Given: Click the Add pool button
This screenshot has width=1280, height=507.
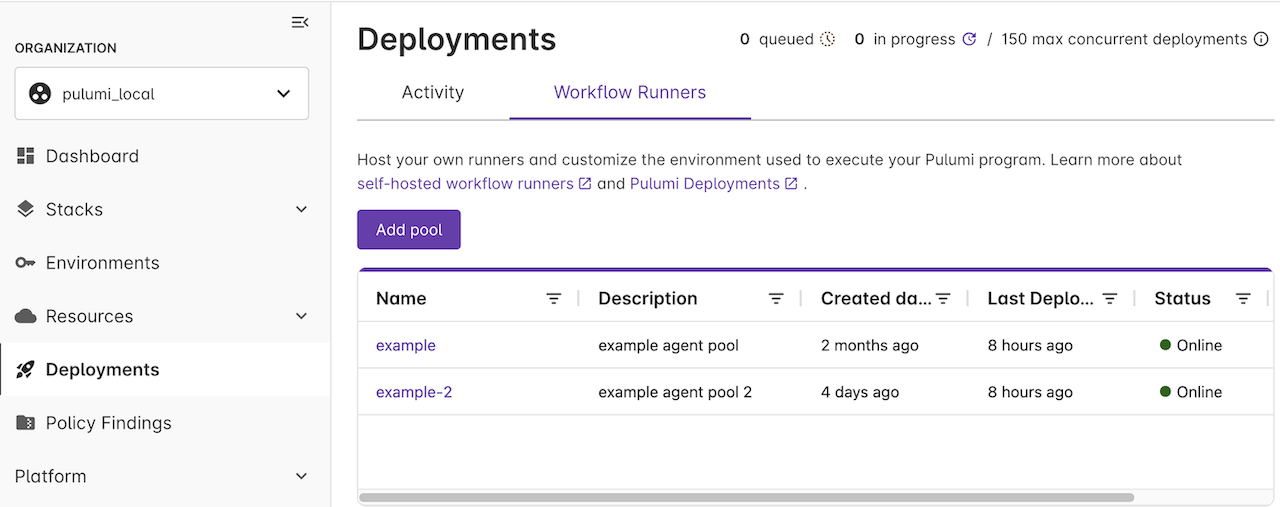Looking at the screenshot, I should pyautogui.click(x=408, y=230).
